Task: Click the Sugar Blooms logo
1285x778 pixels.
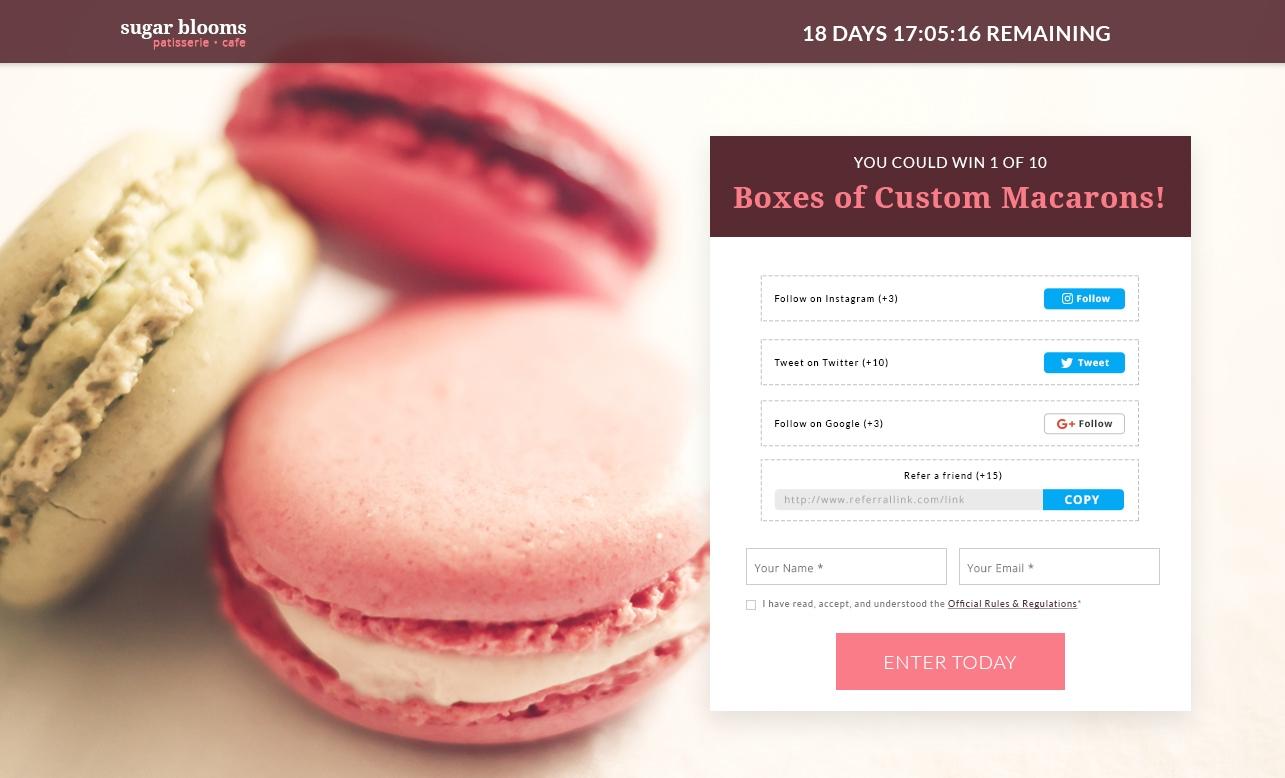Action: [183, 33]
